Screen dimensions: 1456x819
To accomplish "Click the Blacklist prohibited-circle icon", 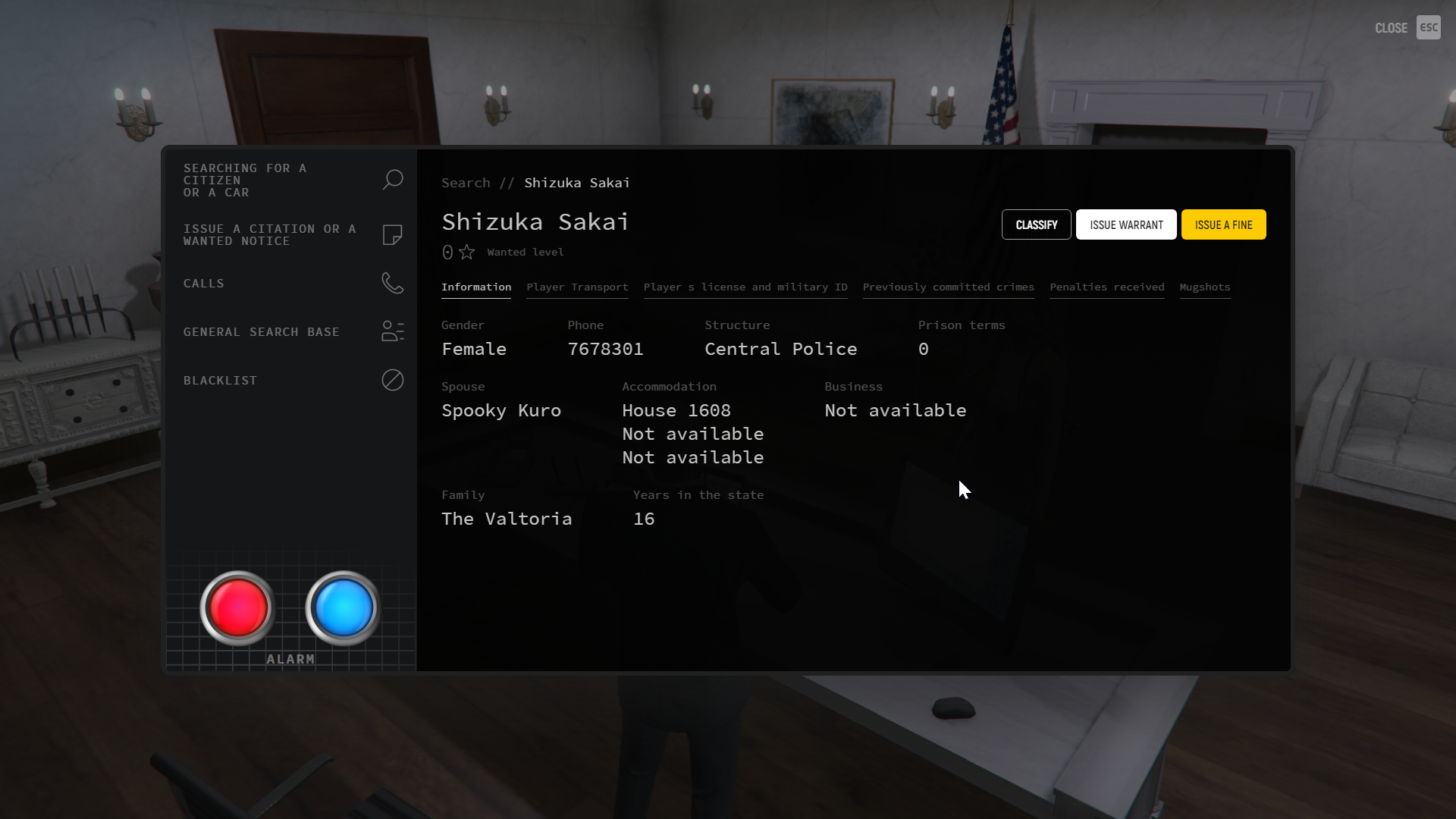I will [392, 380].
